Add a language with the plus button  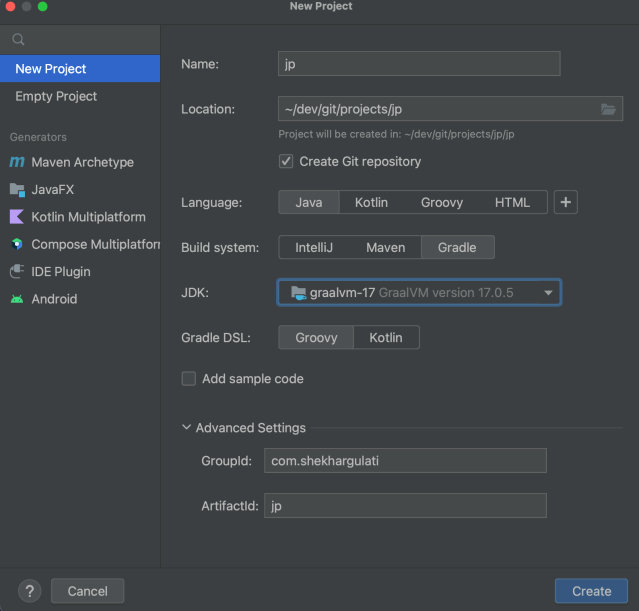pyautogui.click(x=565, y=202)
